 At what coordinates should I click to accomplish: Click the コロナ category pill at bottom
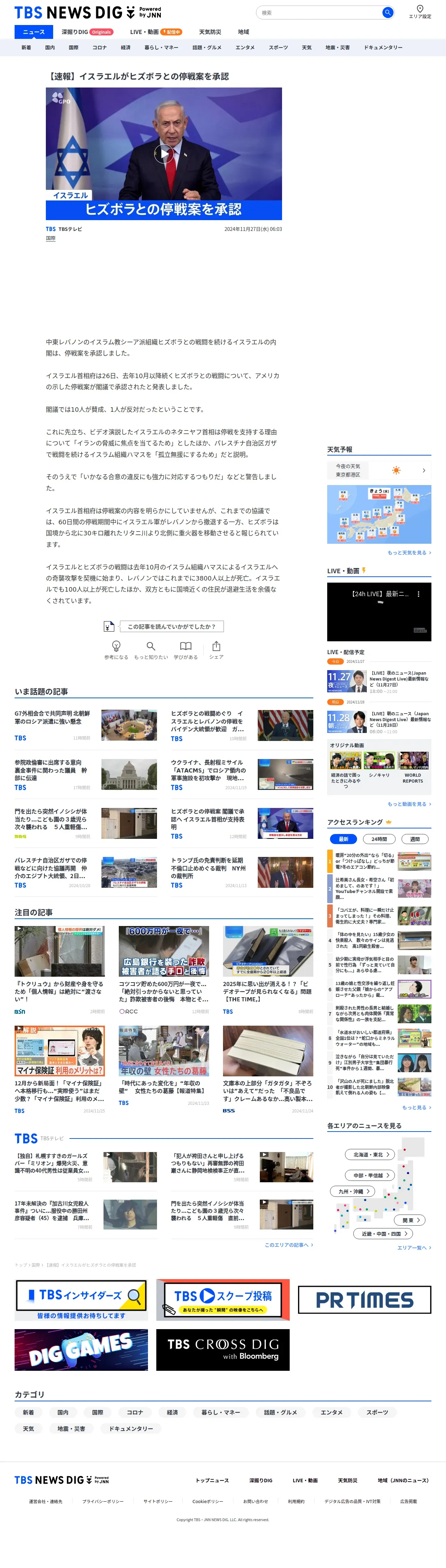[x=135, y=1412]
